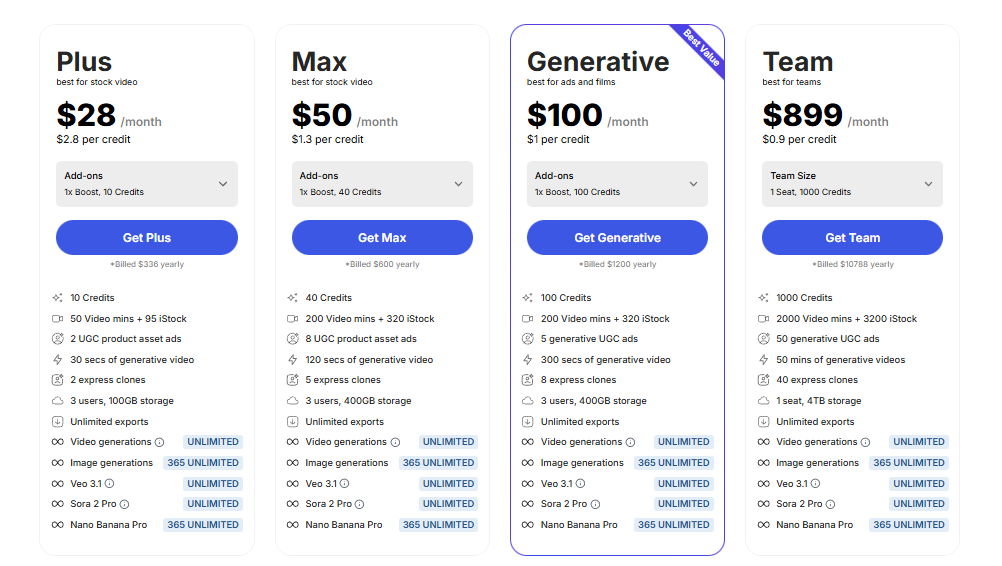Click download exports icon in Team plan
1002x566 pixels.
[763, 422]
